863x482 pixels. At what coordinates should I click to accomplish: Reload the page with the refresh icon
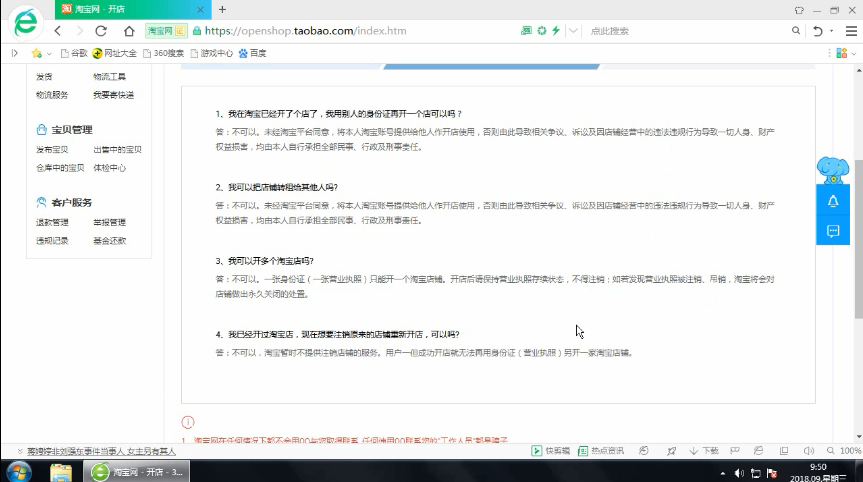coord(101,31)
